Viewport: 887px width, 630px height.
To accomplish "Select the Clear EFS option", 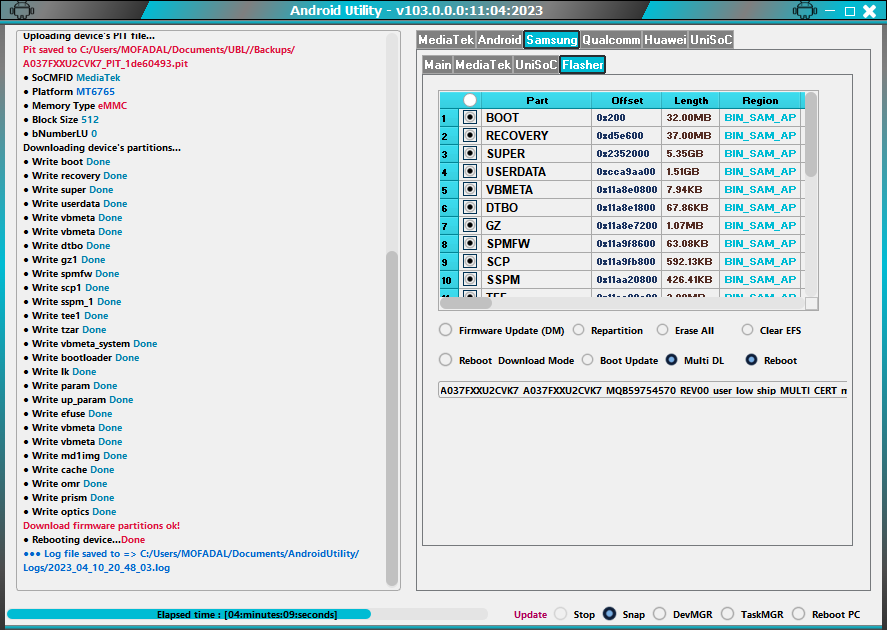I will click(747, 330).
